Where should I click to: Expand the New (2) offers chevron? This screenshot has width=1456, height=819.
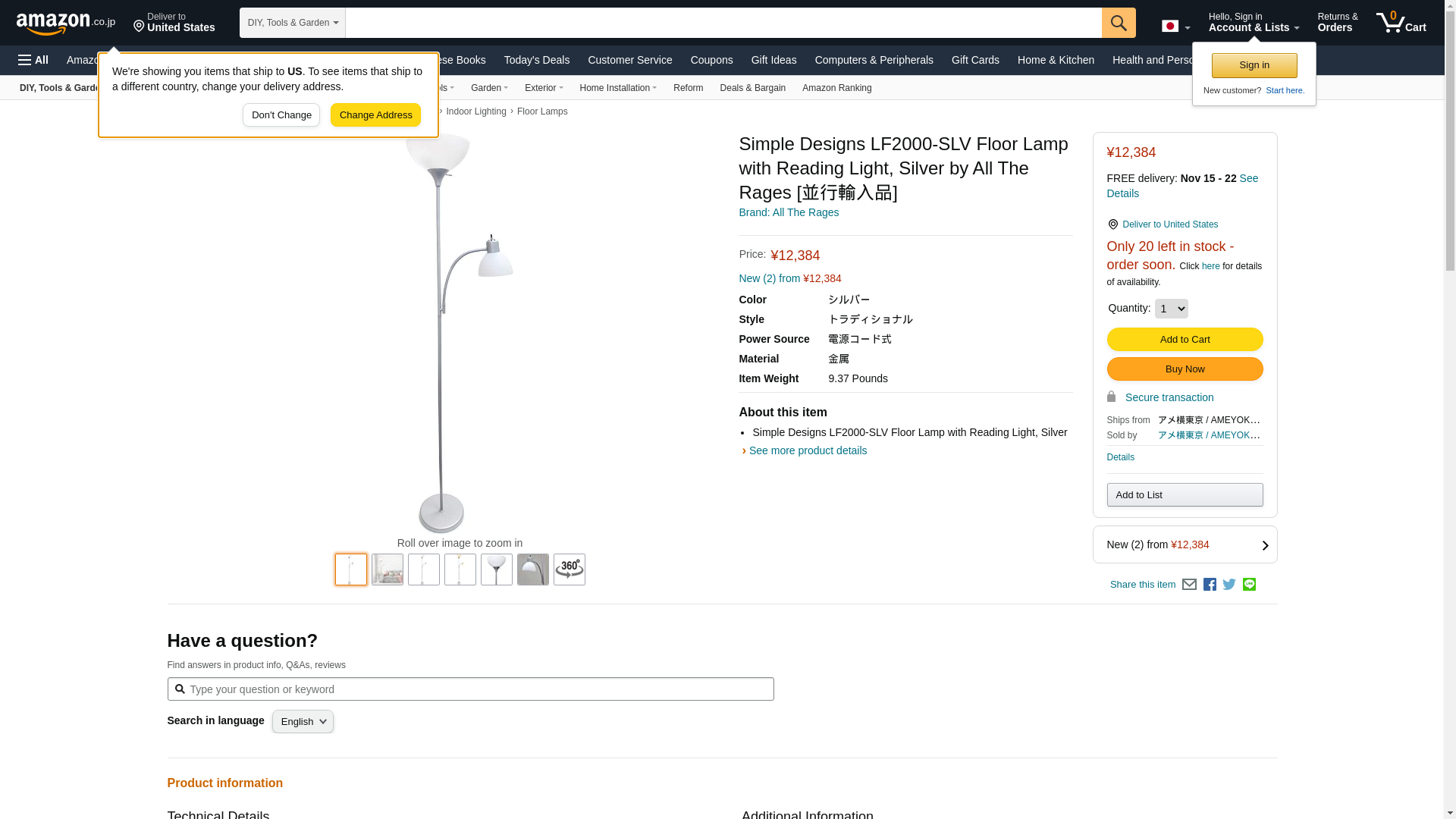[x=1265, y=545]
